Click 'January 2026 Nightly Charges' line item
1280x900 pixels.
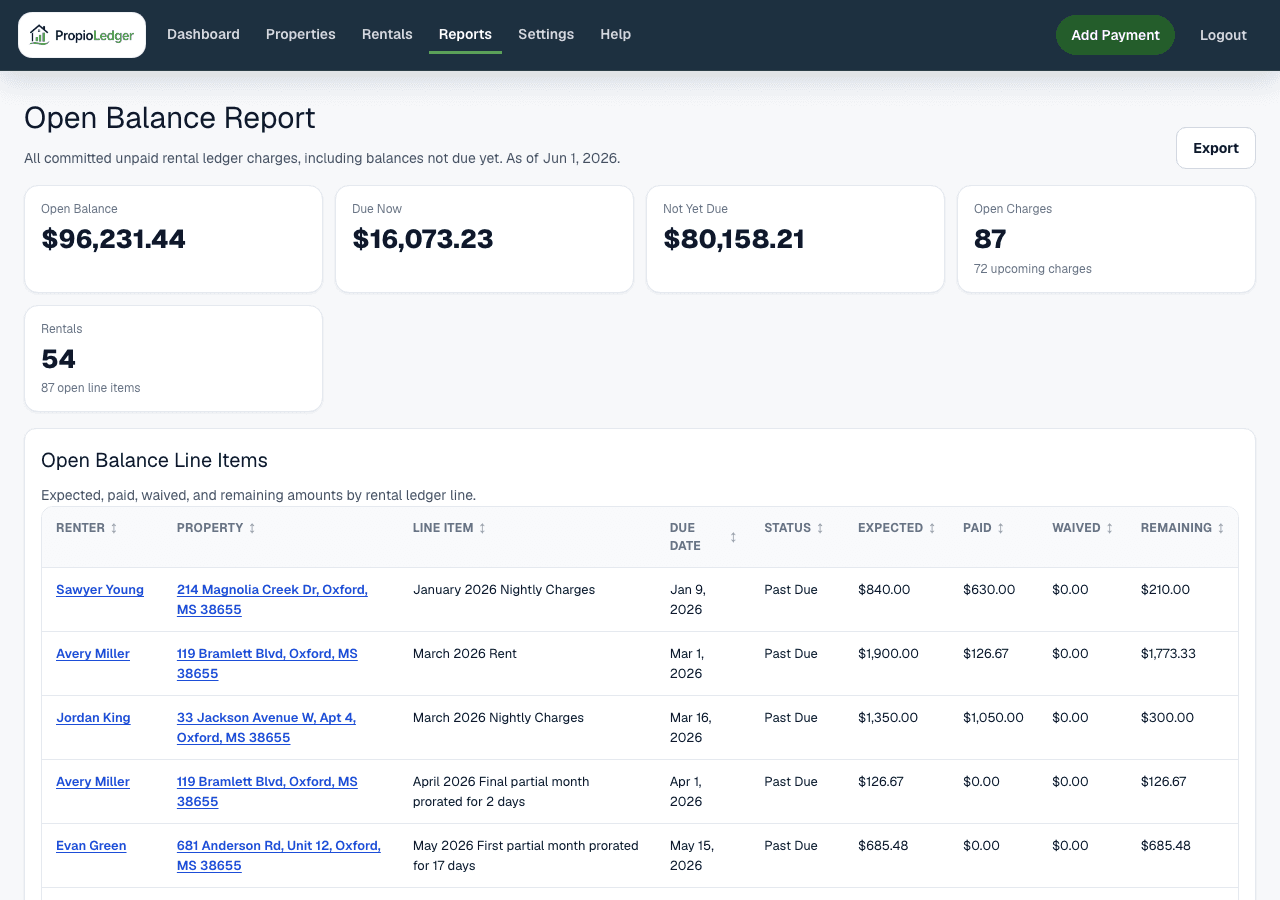[x=504, y=590]
